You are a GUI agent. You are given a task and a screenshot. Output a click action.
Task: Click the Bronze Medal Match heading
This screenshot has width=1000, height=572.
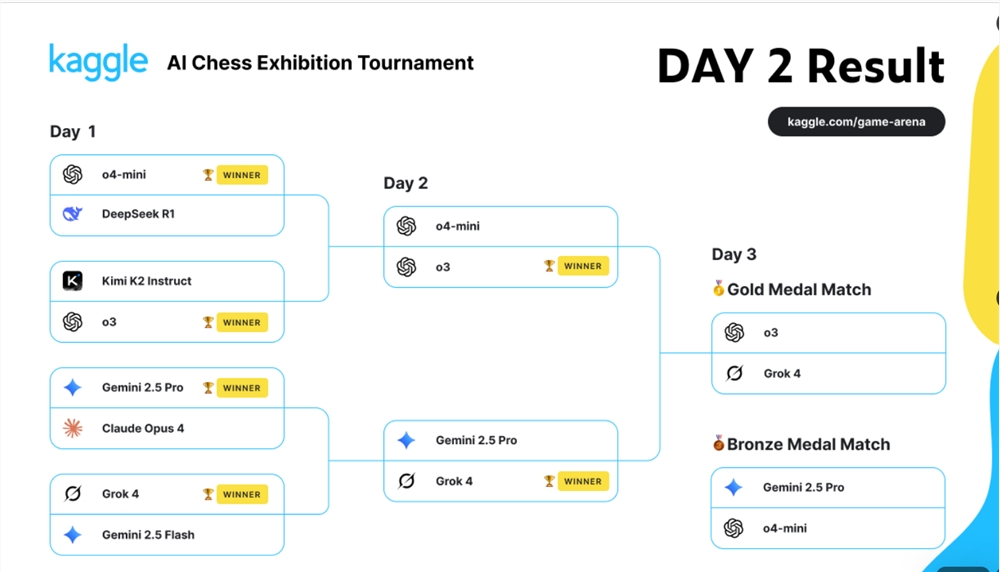808,444
